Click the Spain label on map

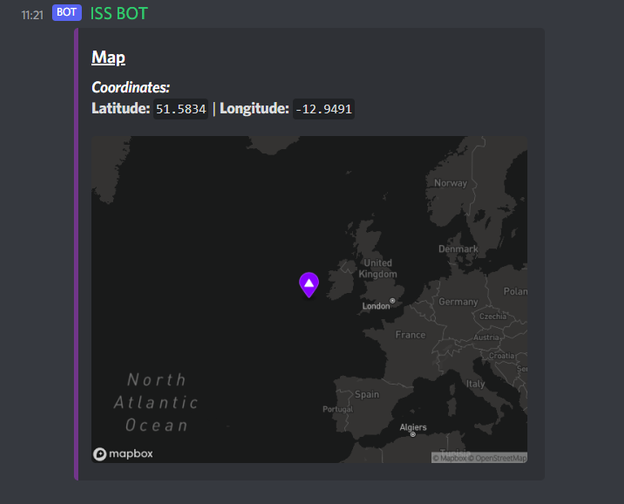point(367,395)
